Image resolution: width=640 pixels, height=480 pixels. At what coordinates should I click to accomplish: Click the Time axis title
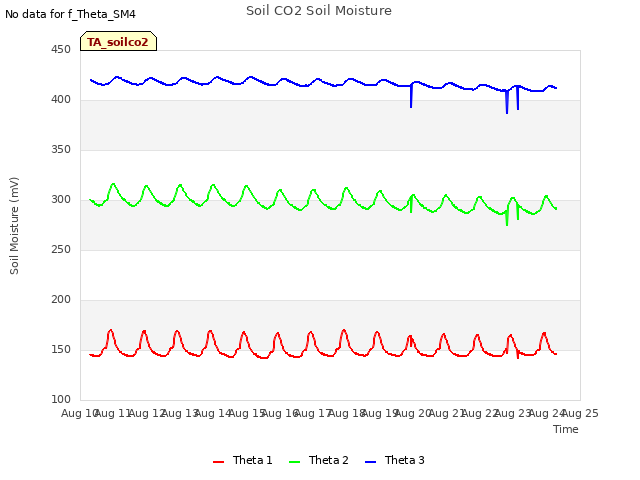pos(566,429)
